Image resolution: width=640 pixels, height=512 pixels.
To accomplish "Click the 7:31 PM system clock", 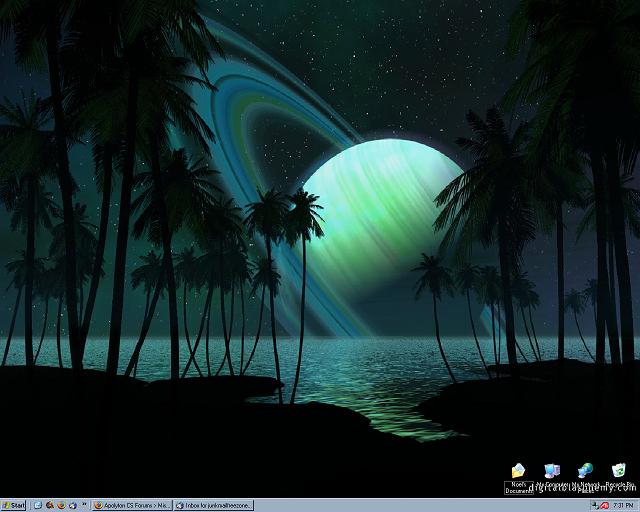I will (x=624, y=506).
